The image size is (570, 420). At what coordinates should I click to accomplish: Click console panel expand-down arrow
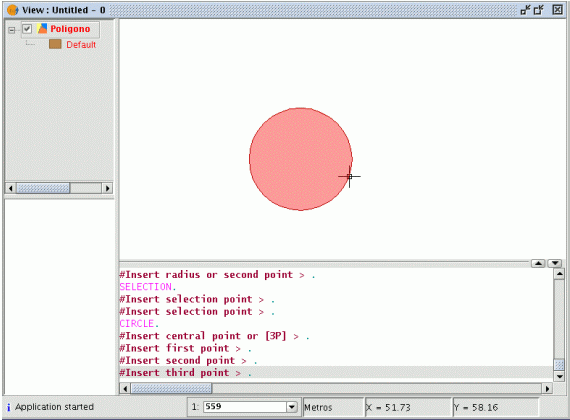click(555, 263)
